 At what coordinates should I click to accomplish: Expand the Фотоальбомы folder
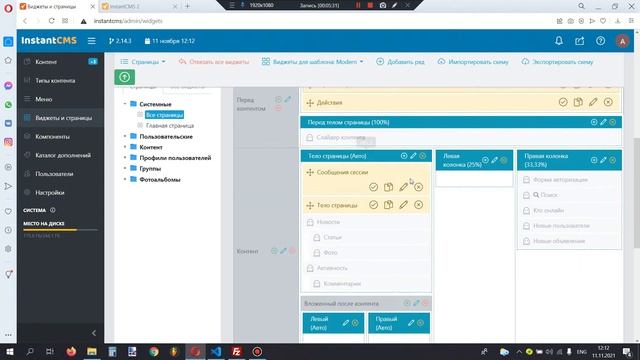(x=125, y=179)
